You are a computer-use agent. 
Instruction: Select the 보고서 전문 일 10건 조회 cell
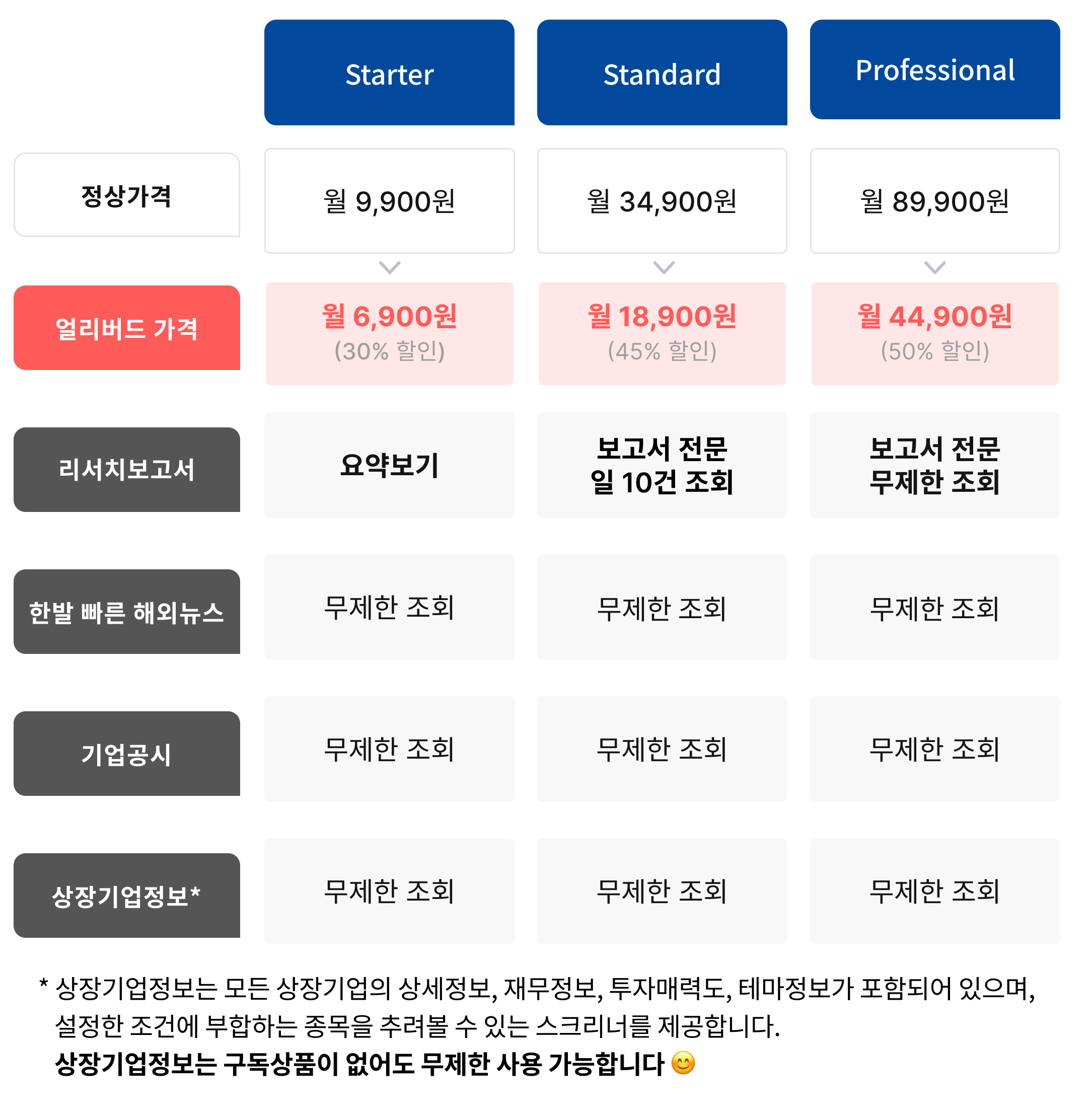tap(662, 465)
